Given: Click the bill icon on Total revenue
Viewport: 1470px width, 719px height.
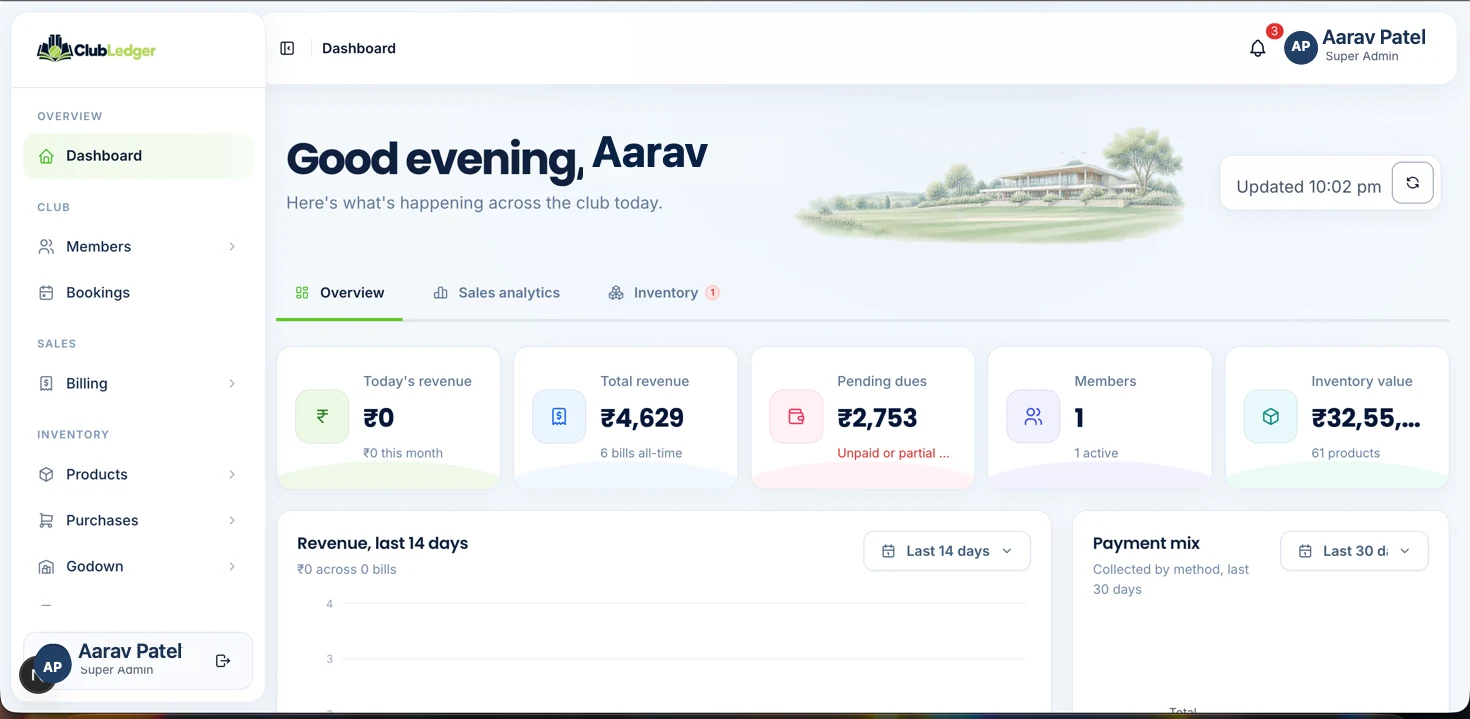Looking at the screenshot, I should (559, 417).
